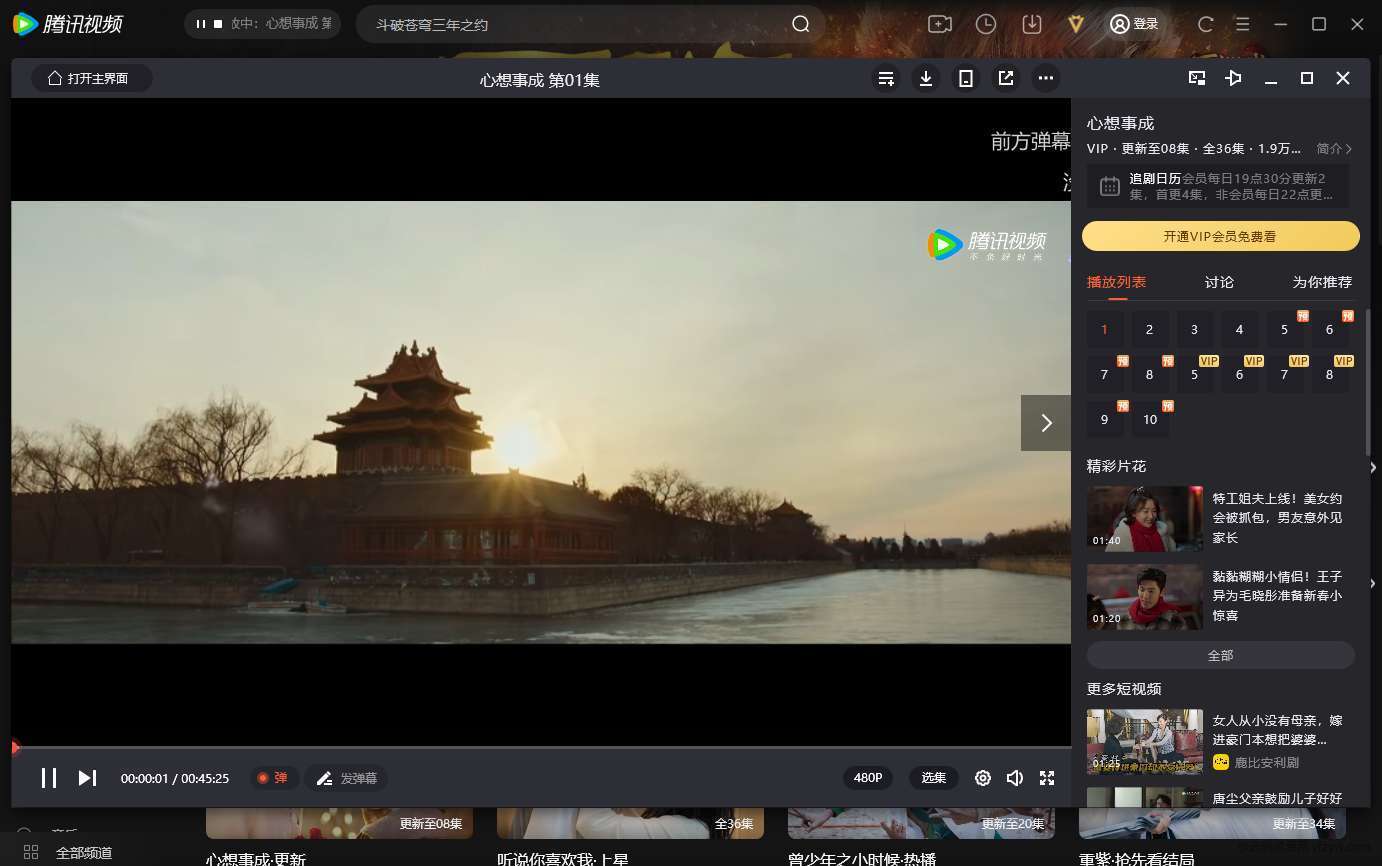Click the 追剧日历 update schedule text

(1231, 186)
